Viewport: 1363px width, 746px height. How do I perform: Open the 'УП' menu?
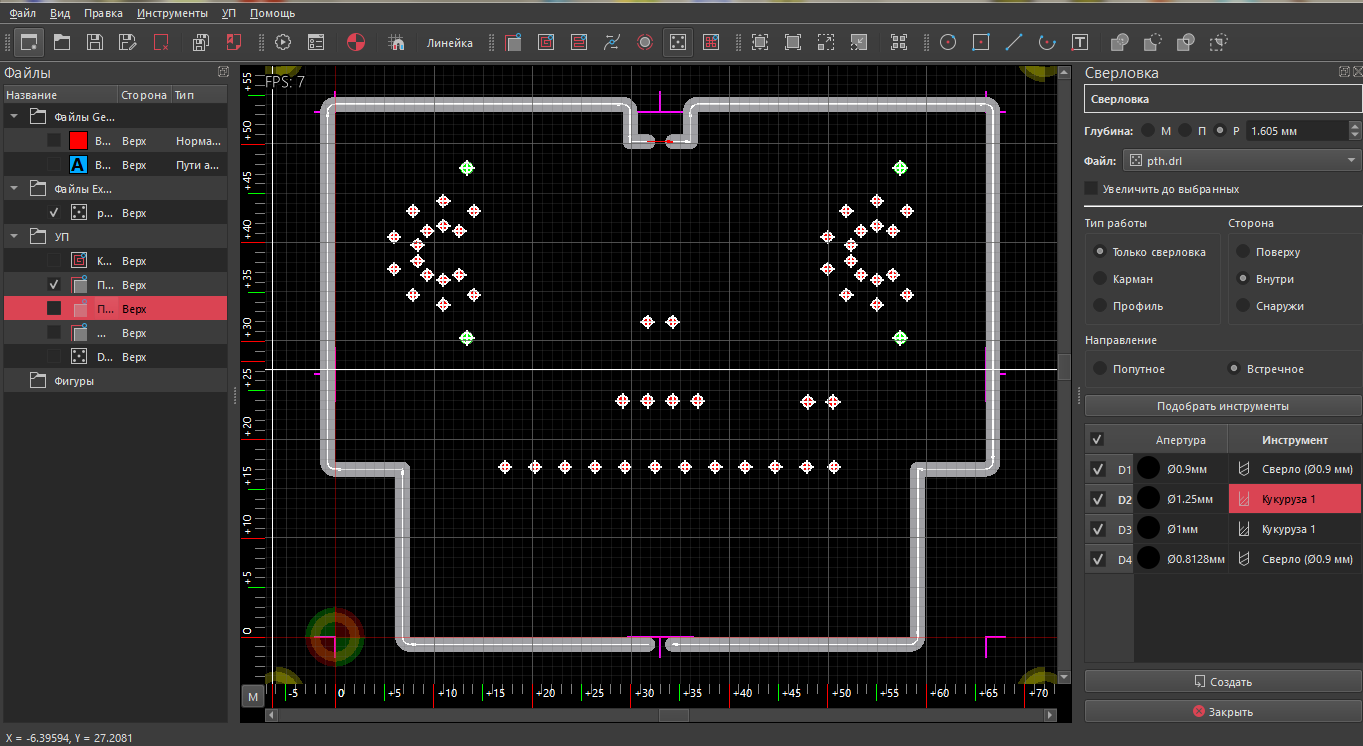[229, 13]
